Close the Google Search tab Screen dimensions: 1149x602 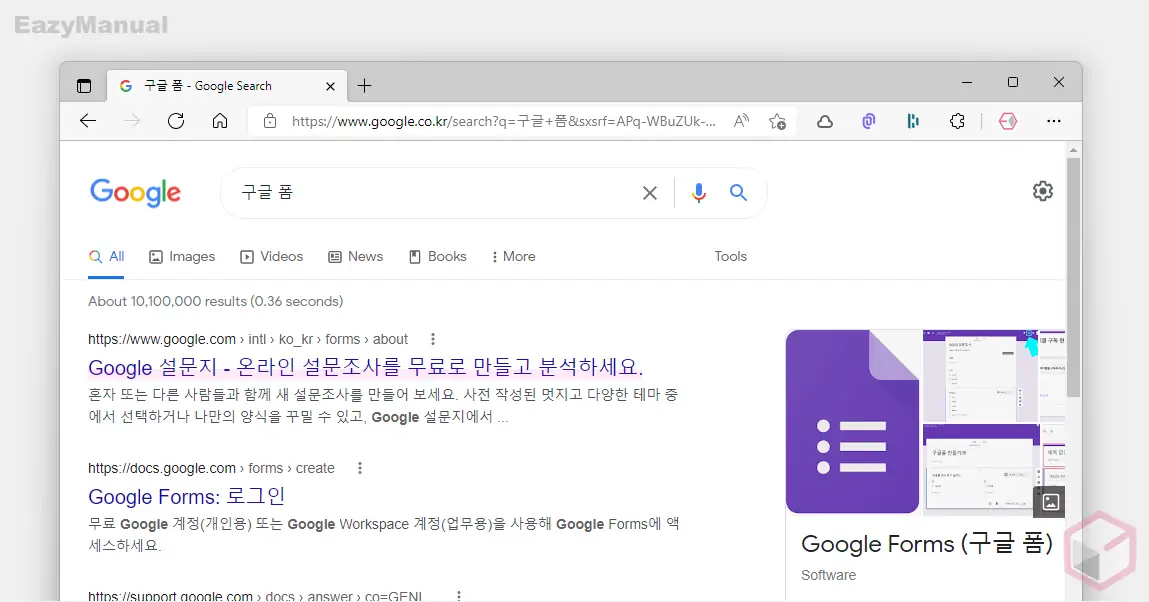click(x=330, y=86)
